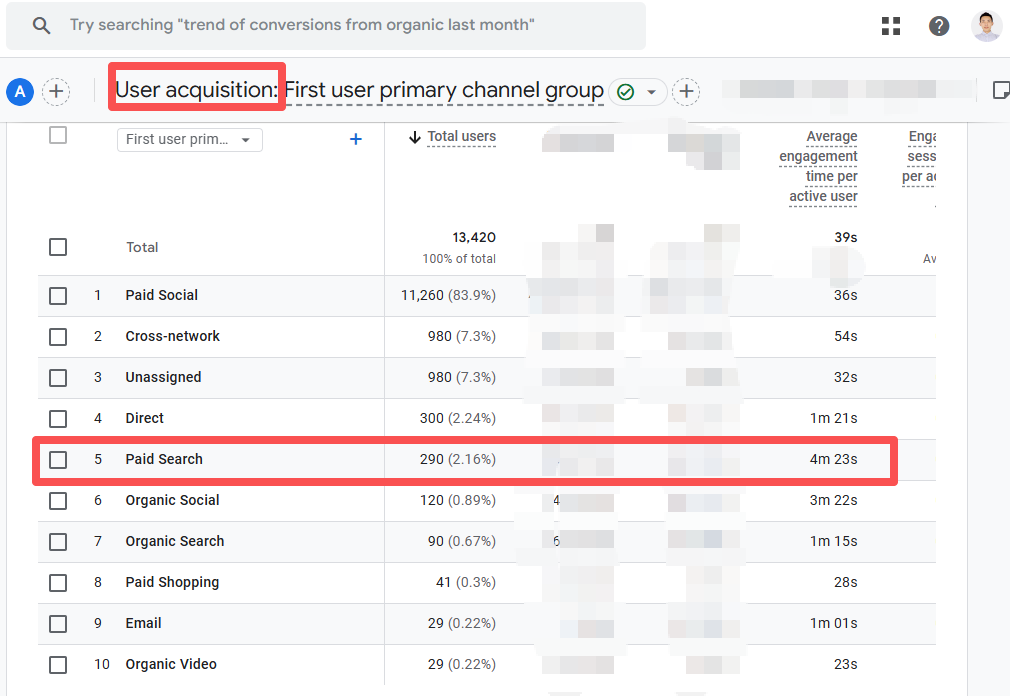
Task: Click the 'First user primary channel group' title
Action: click(444, 91)
